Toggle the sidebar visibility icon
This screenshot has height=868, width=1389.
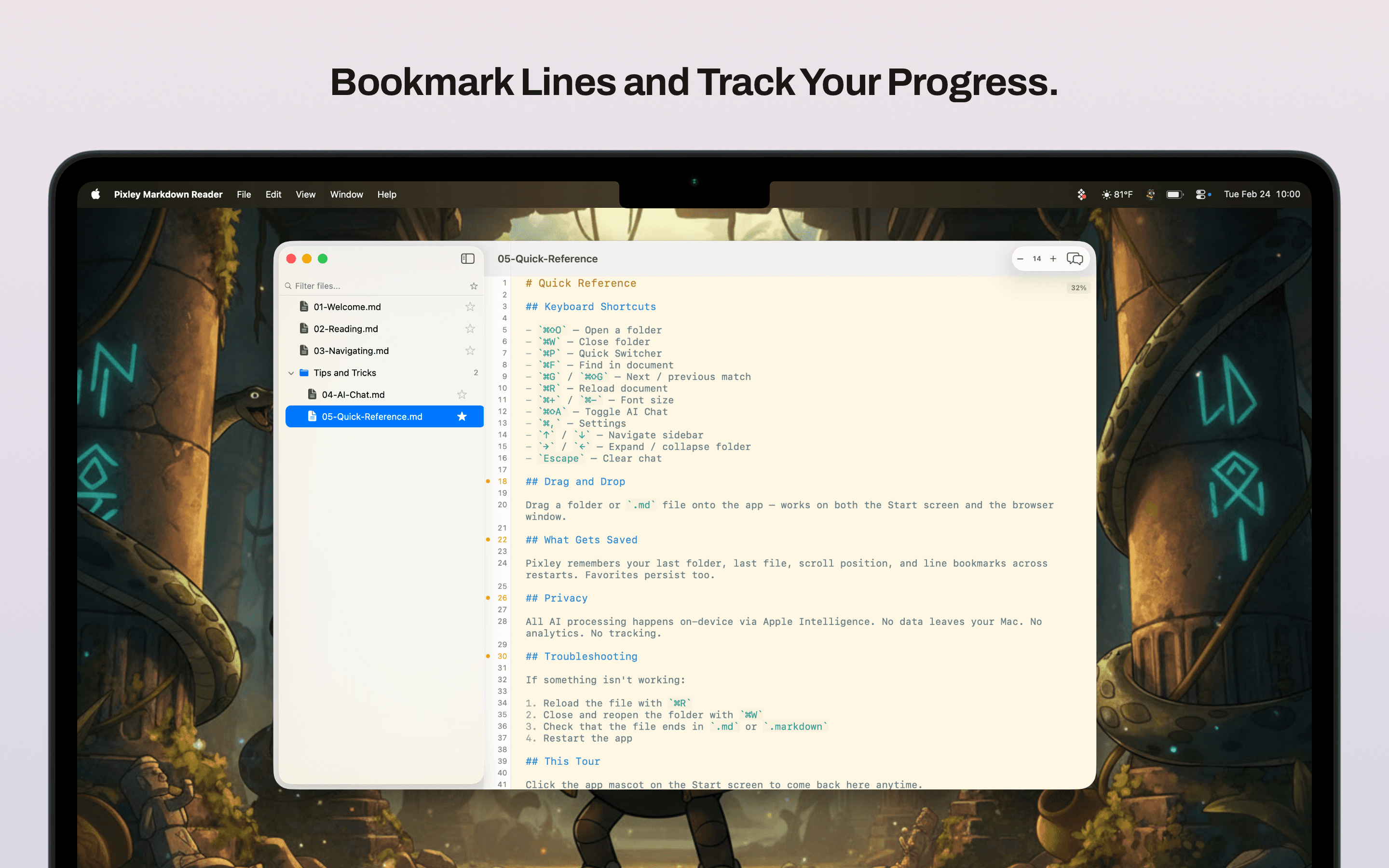[467, 258]
